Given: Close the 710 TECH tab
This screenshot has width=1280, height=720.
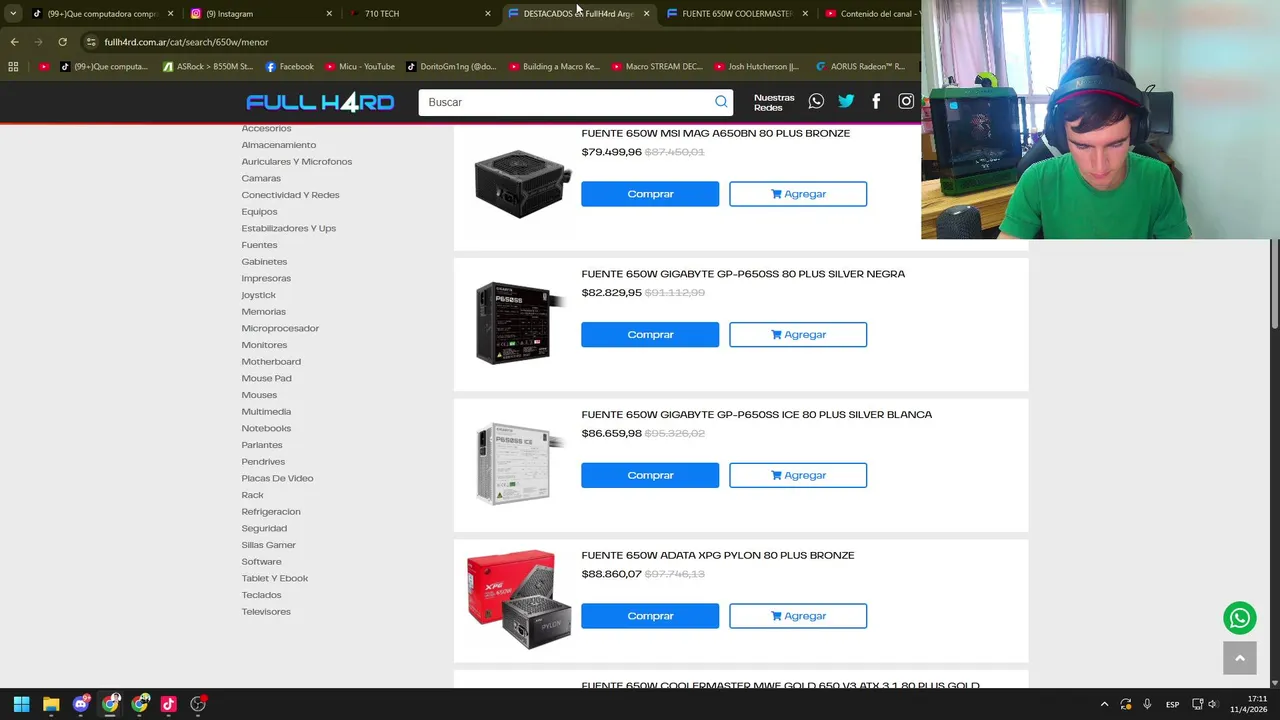Looking at the screenshot, I should 488,14.
